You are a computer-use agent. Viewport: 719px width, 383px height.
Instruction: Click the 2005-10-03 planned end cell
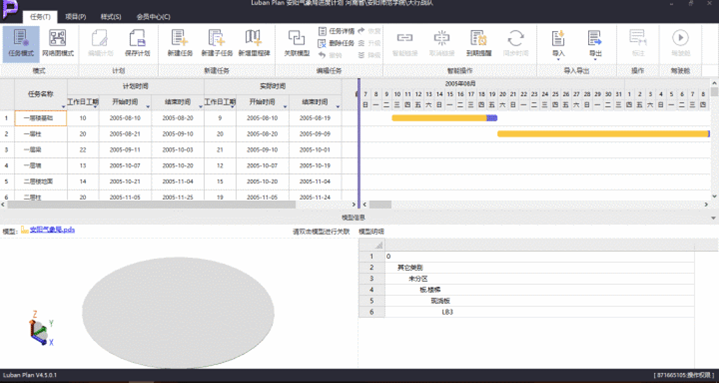[x=177, y=150]
